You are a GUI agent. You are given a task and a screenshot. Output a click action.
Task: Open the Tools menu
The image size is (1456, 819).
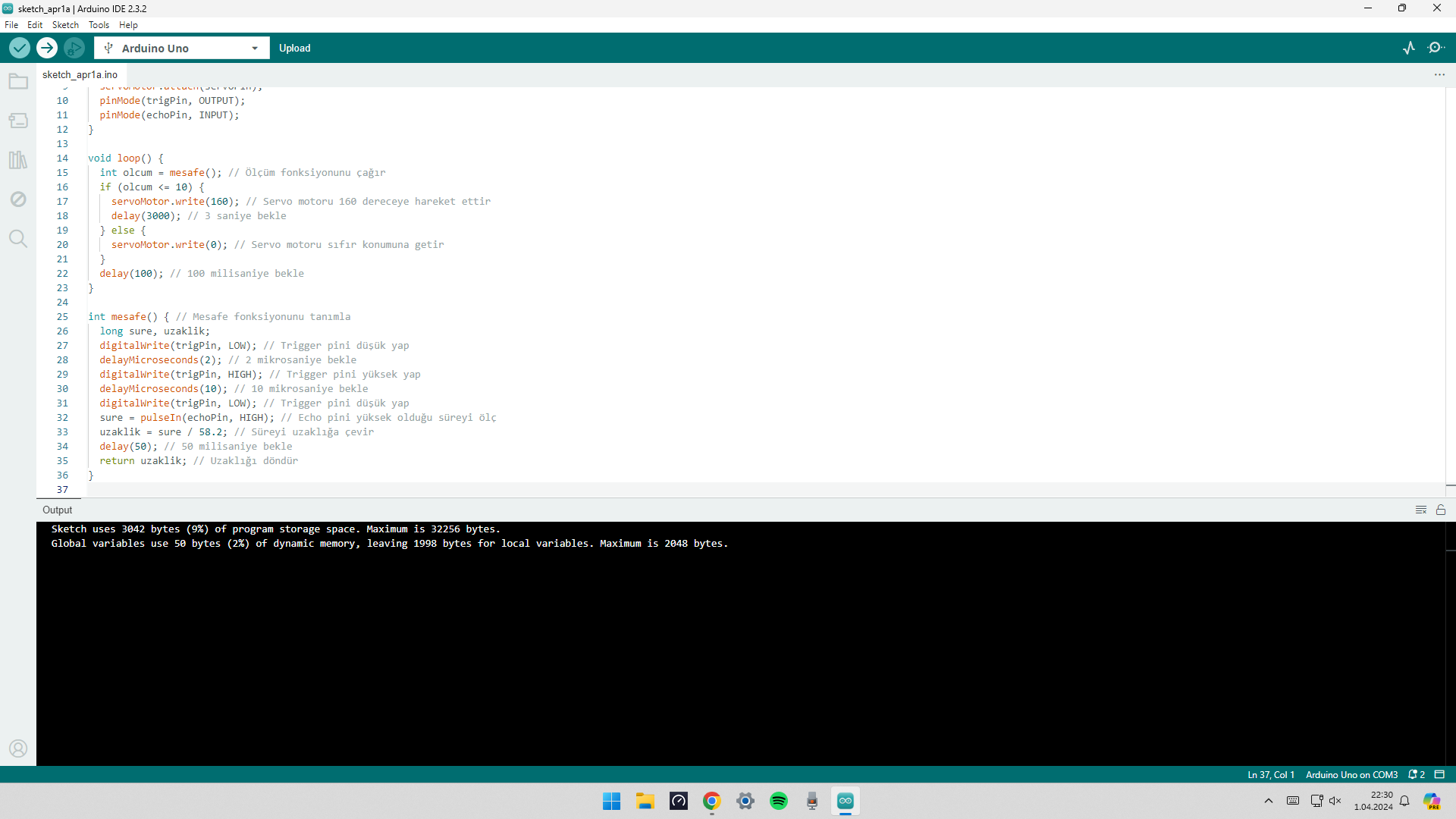tap(99, 25)
